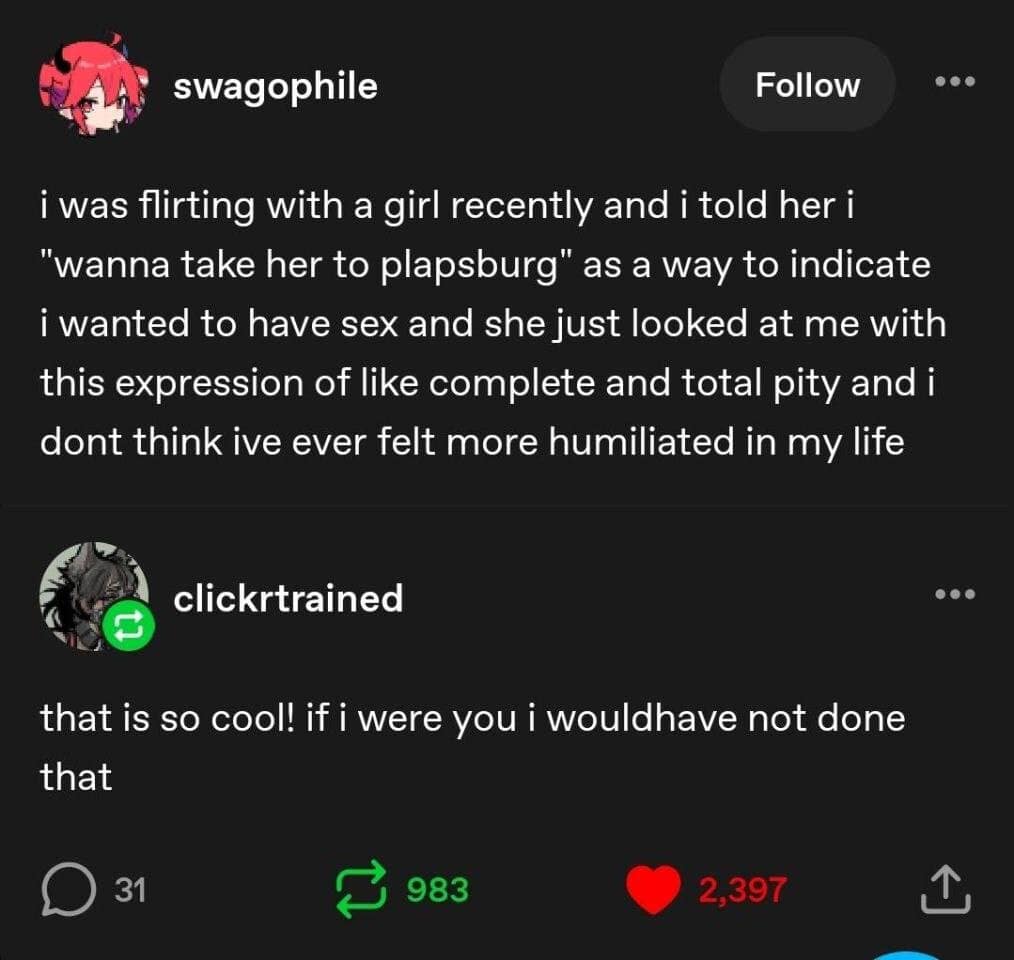
Task: Open the clickrtrained username link
Action: pos(288,598)
